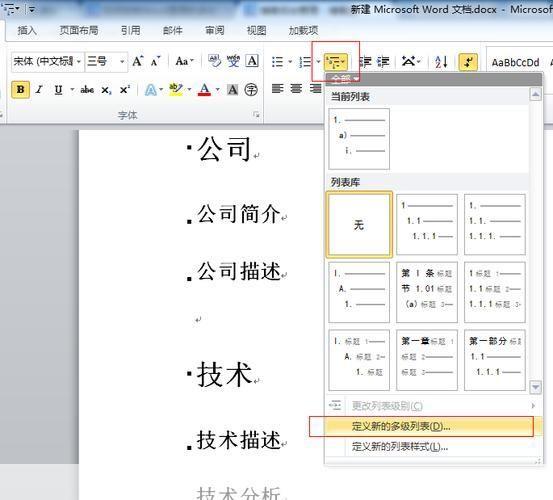Click the Asian Layout icon
This screenshot has height=500, width=553.
(x=411, y=62)
